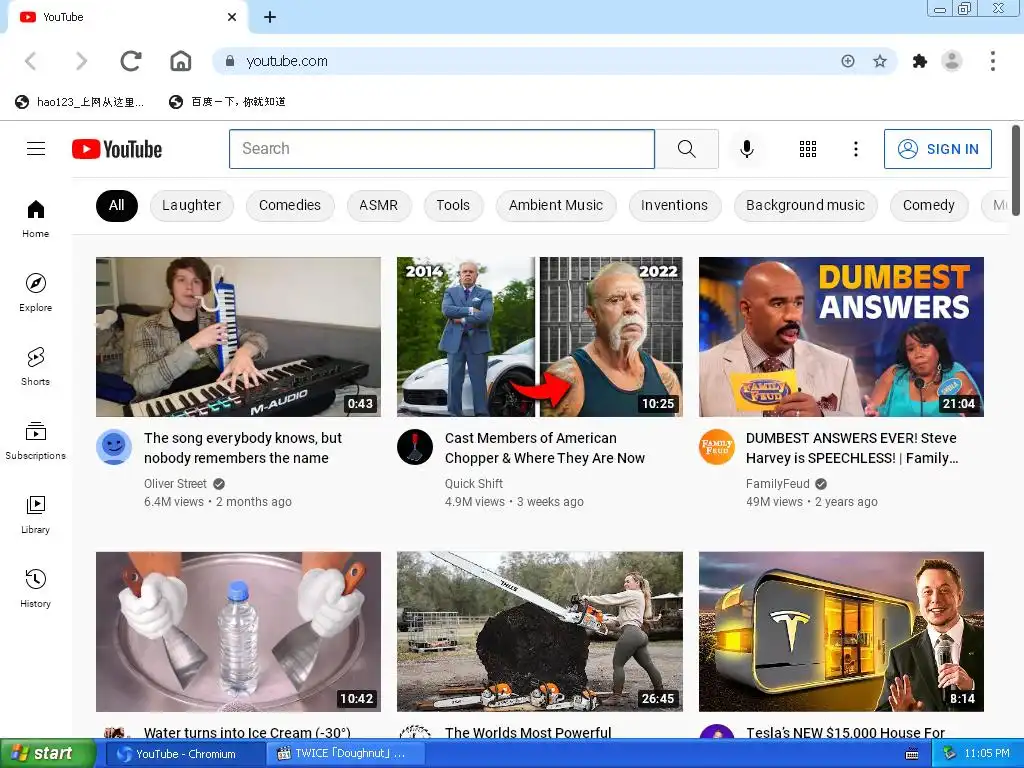The width and height of the screenshot is (1024, 768).
Task: Select the Comedies filter chip
Action: [290, 206]
